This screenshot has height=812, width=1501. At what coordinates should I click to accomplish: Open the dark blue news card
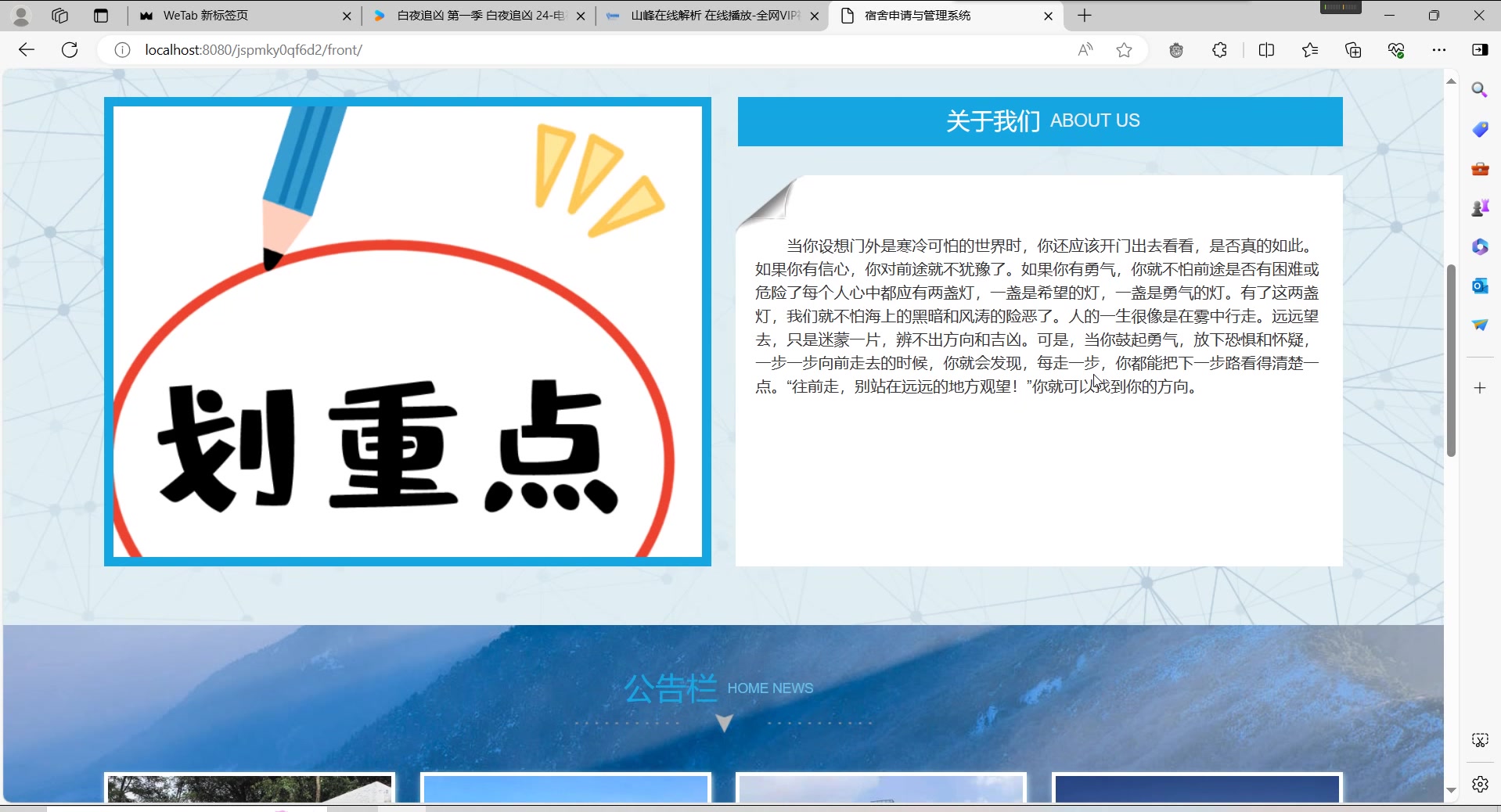click(x=1197, y=788)
